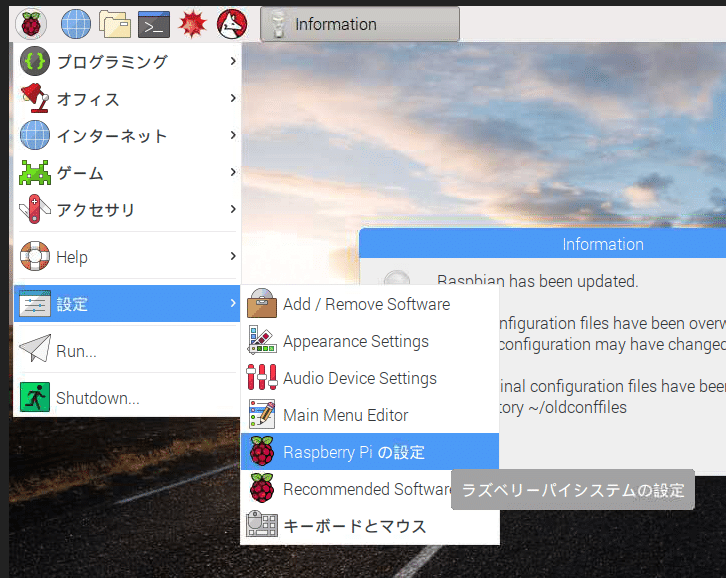Choose Shutdown... from the main menu
Viewport: 726px width, 578px height.
tap(127, 397)
